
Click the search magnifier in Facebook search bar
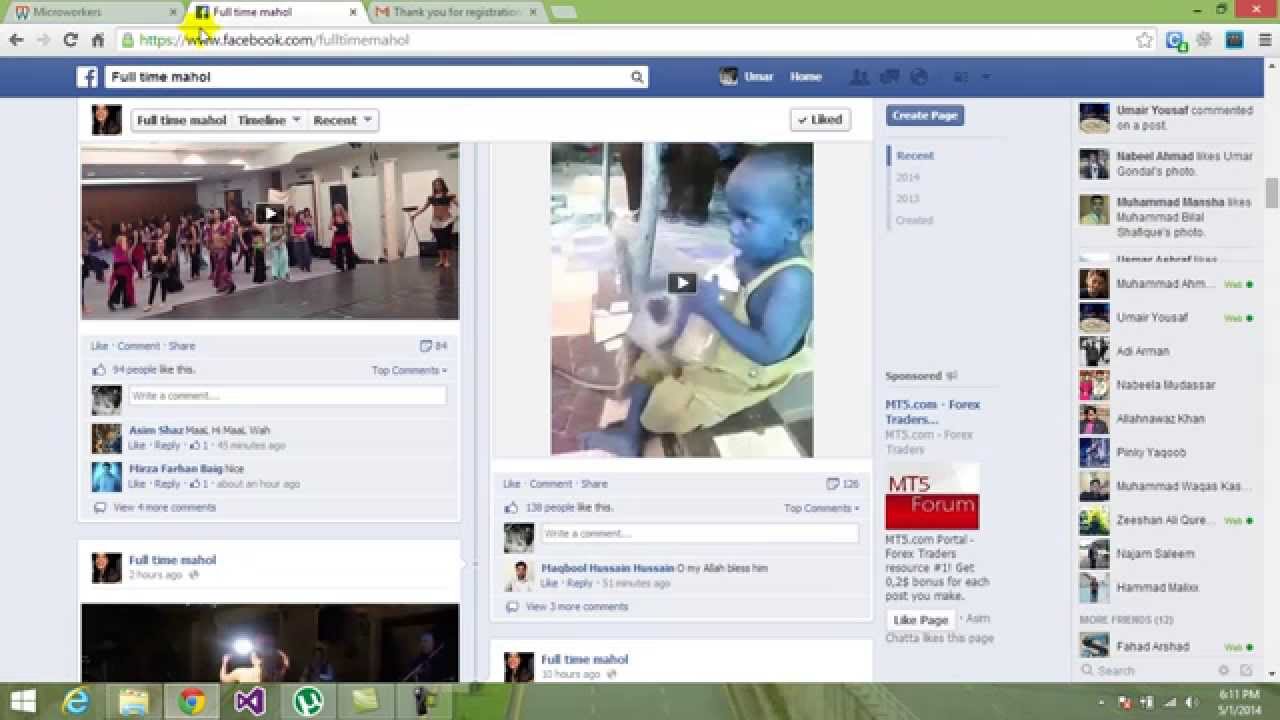636,77
